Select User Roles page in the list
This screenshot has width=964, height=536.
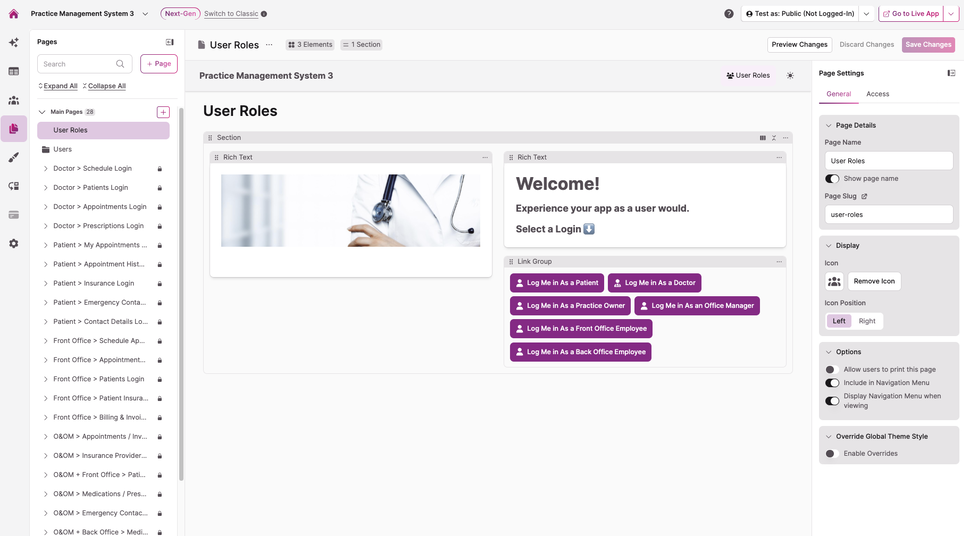[103, 130]
